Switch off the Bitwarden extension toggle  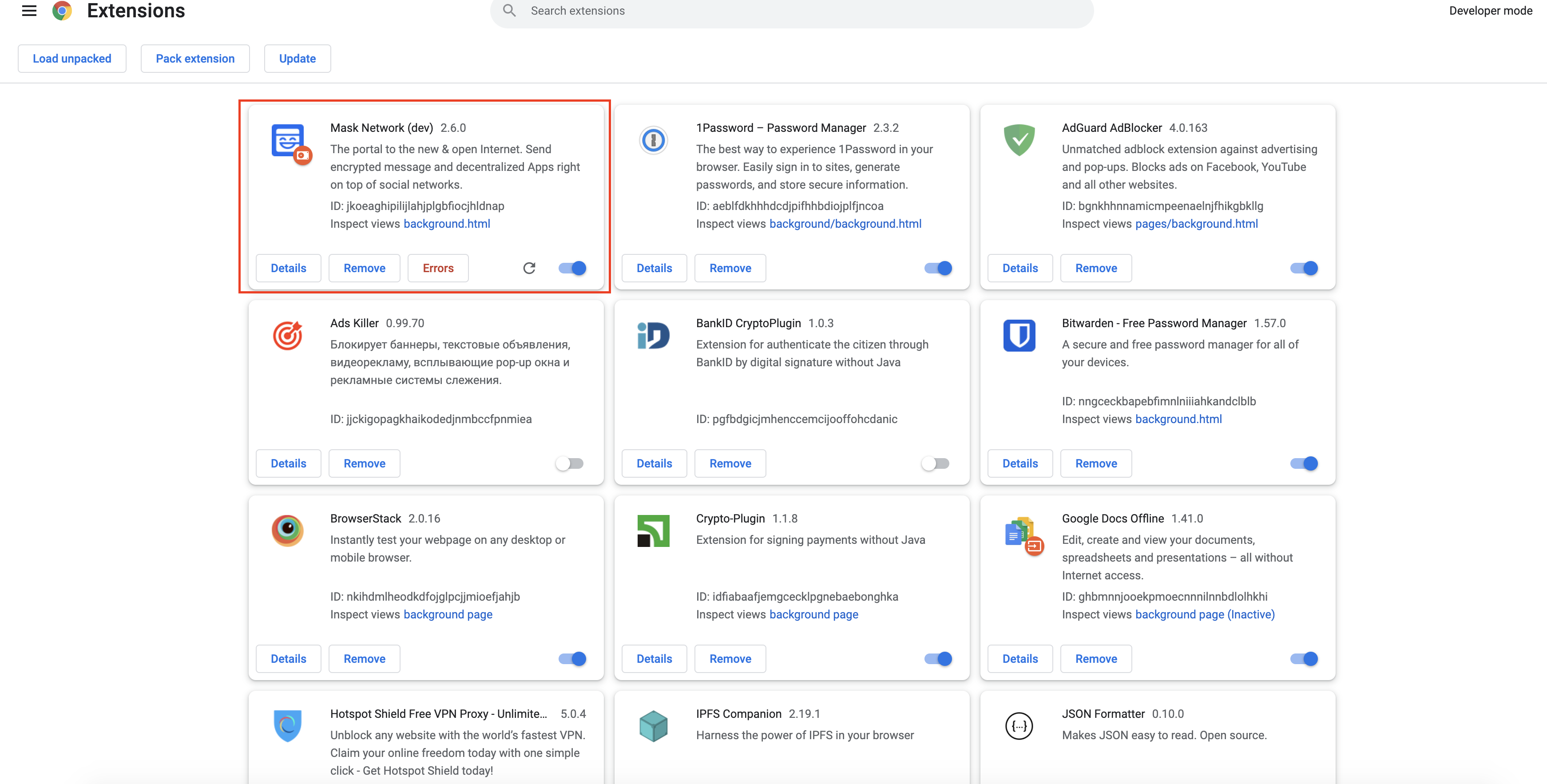pos(1304,463)
